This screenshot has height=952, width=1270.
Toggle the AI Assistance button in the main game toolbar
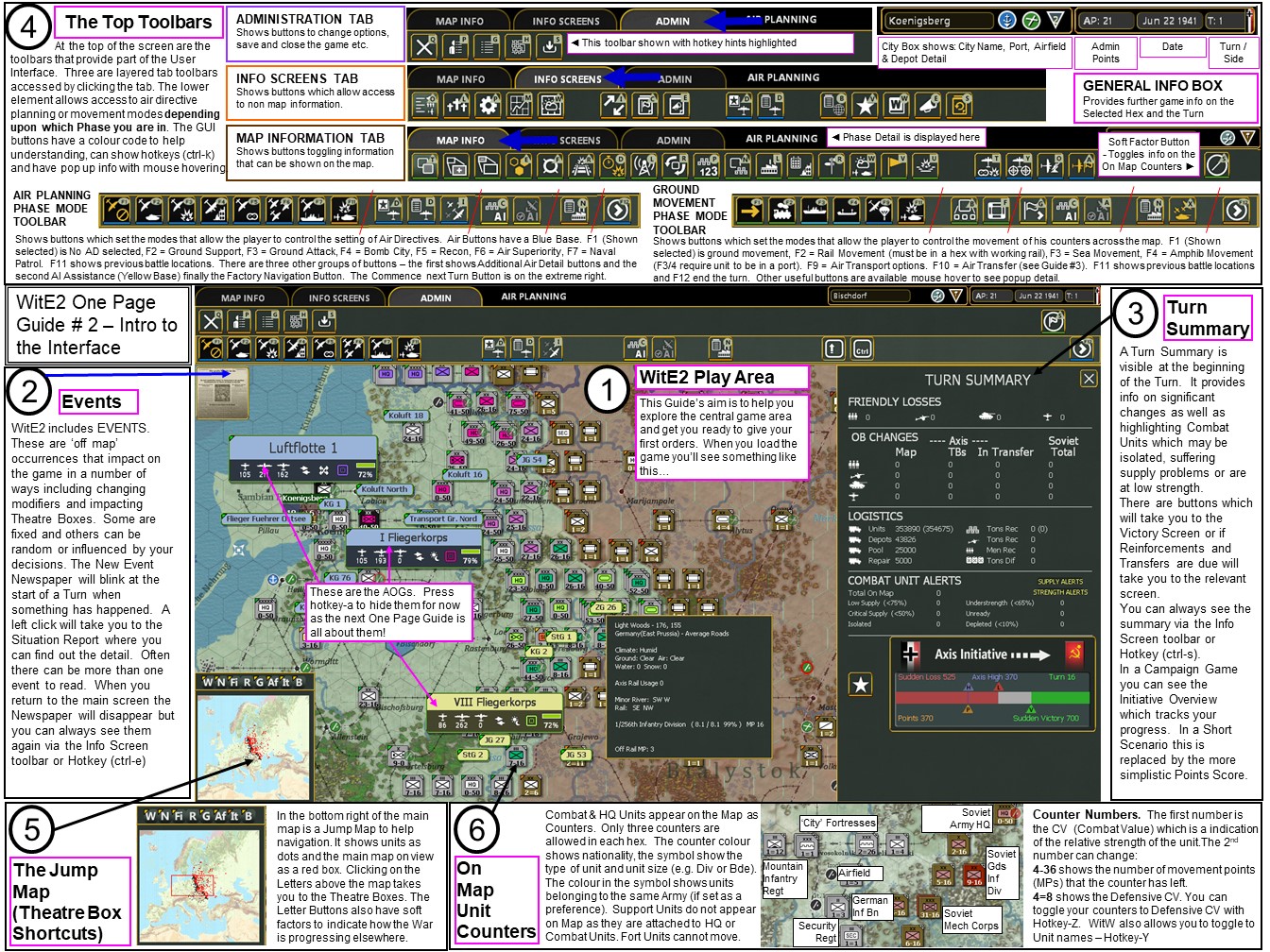tap(635, 348)
